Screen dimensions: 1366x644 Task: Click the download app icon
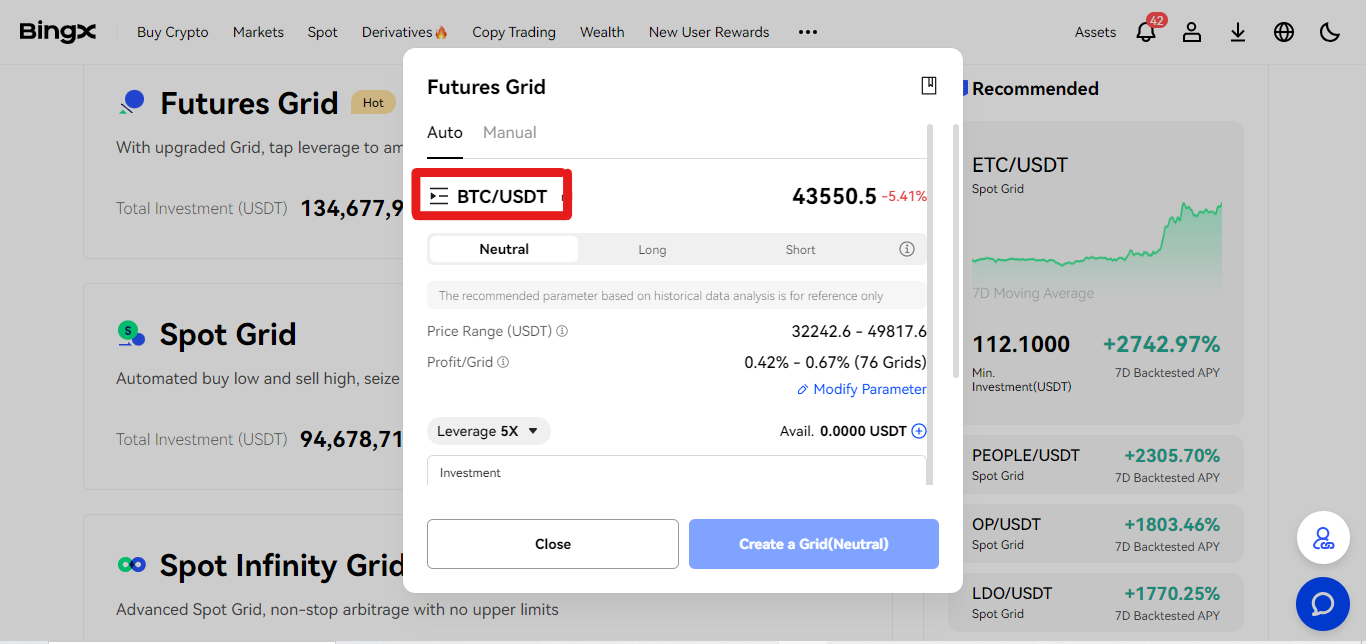pyautogui.click(x=1238, y=32)
